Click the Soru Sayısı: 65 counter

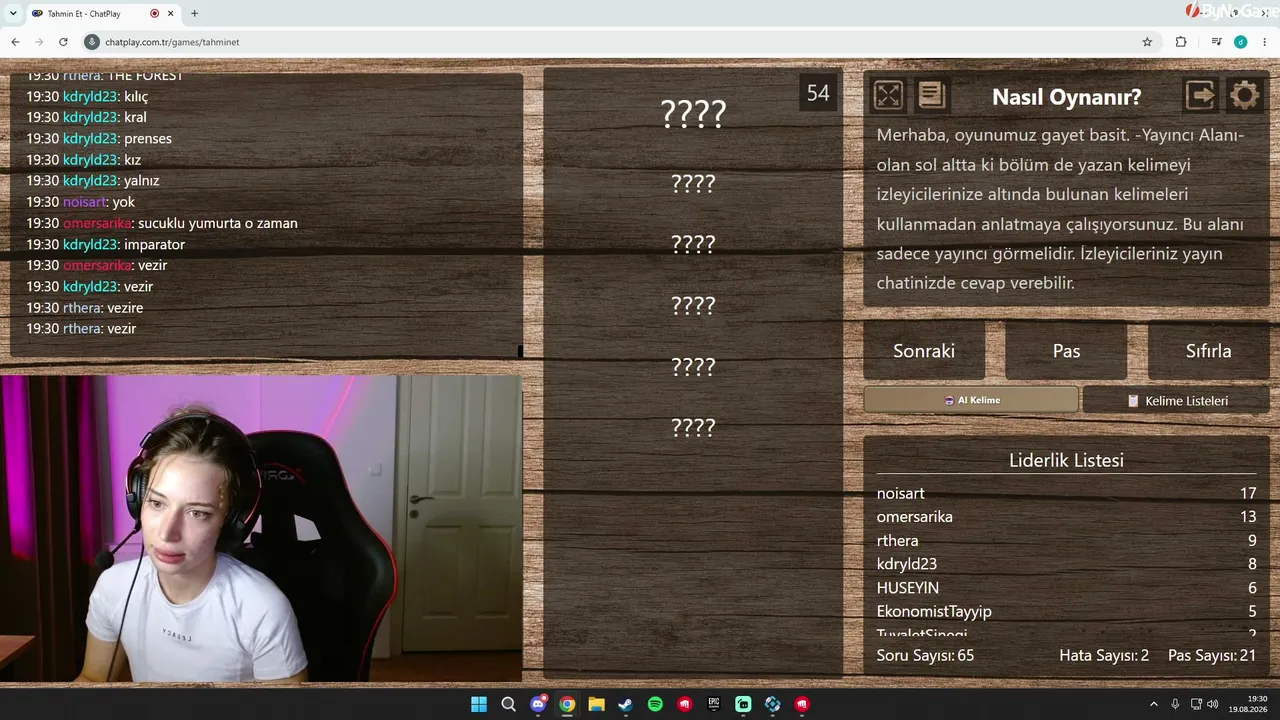(925, 655)
